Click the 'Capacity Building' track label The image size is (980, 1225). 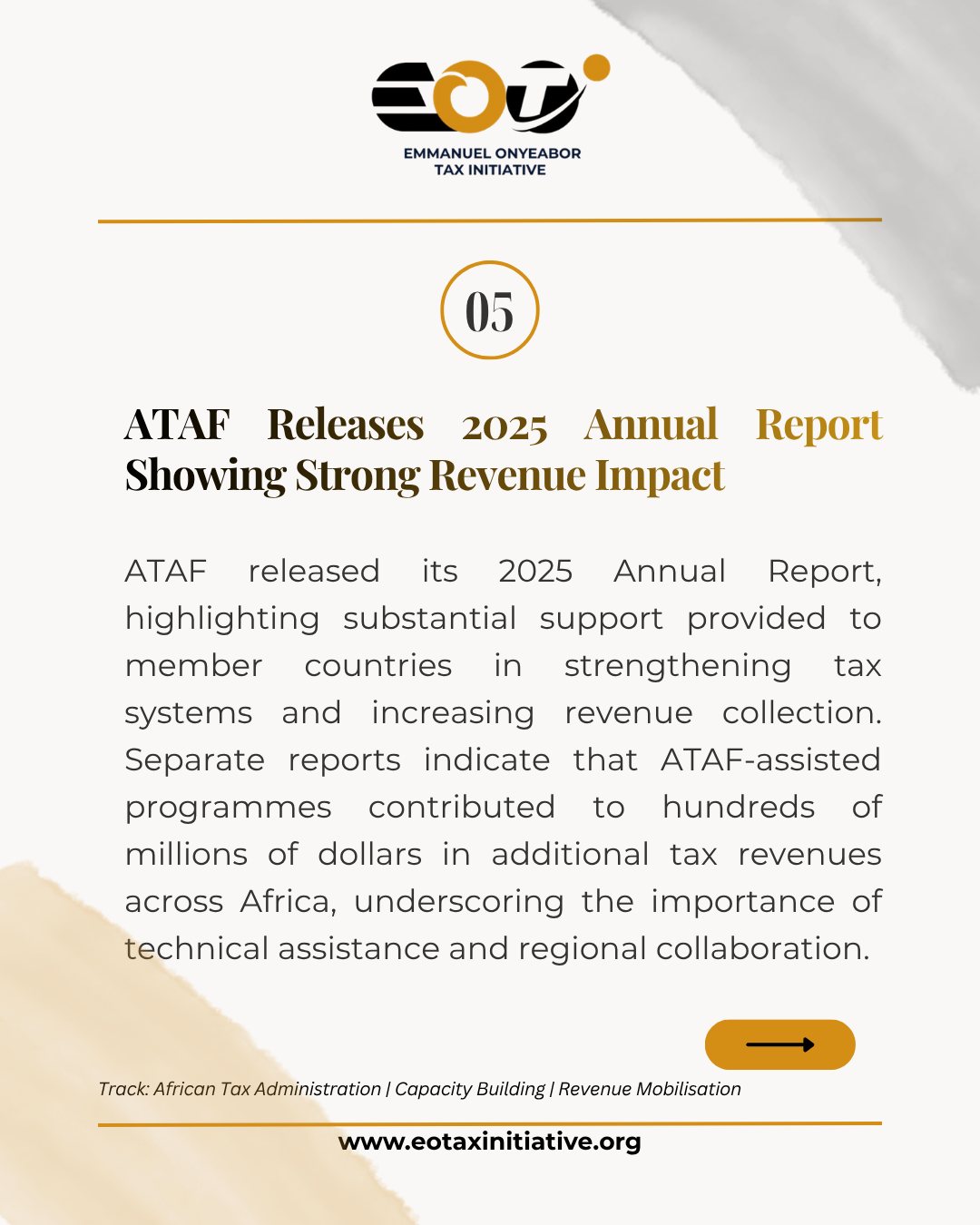[470, 1089]
